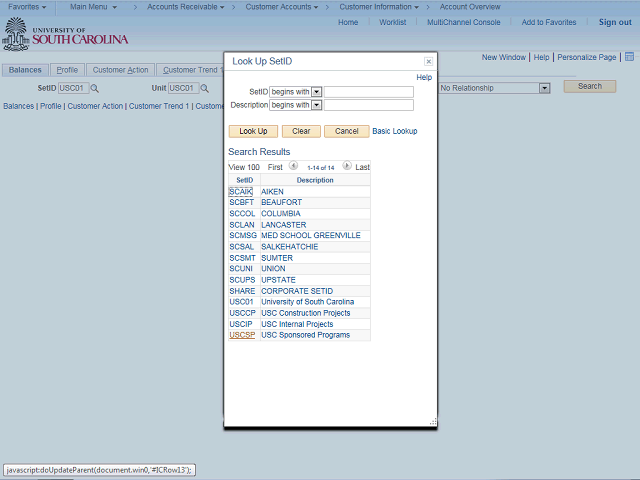The image size is (640, 480).
Task: Click the Personalize Page link
Action: click(x=587, y=57)
